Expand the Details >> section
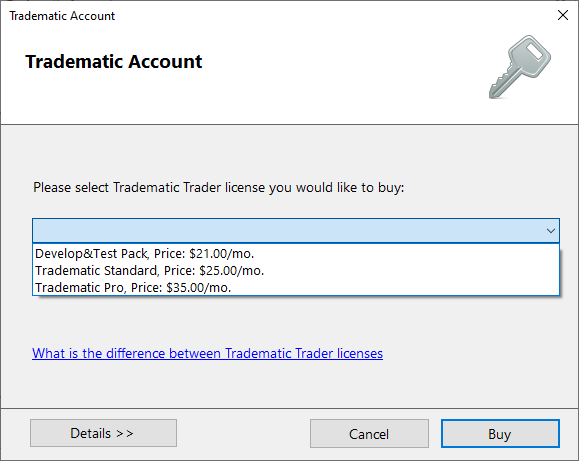This screenshot has width=579, height=461. [103, 433]
